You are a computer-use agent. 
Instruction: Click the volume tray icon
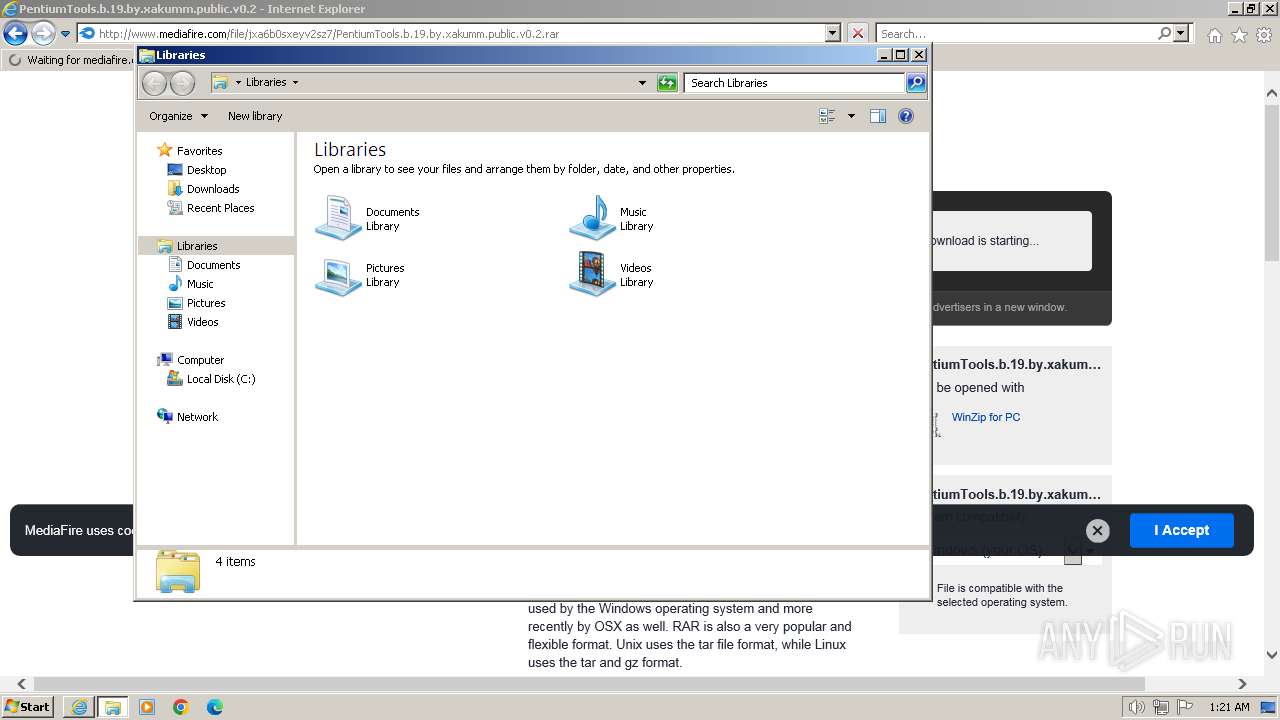pyautogui.click(x=1136, y=707)
